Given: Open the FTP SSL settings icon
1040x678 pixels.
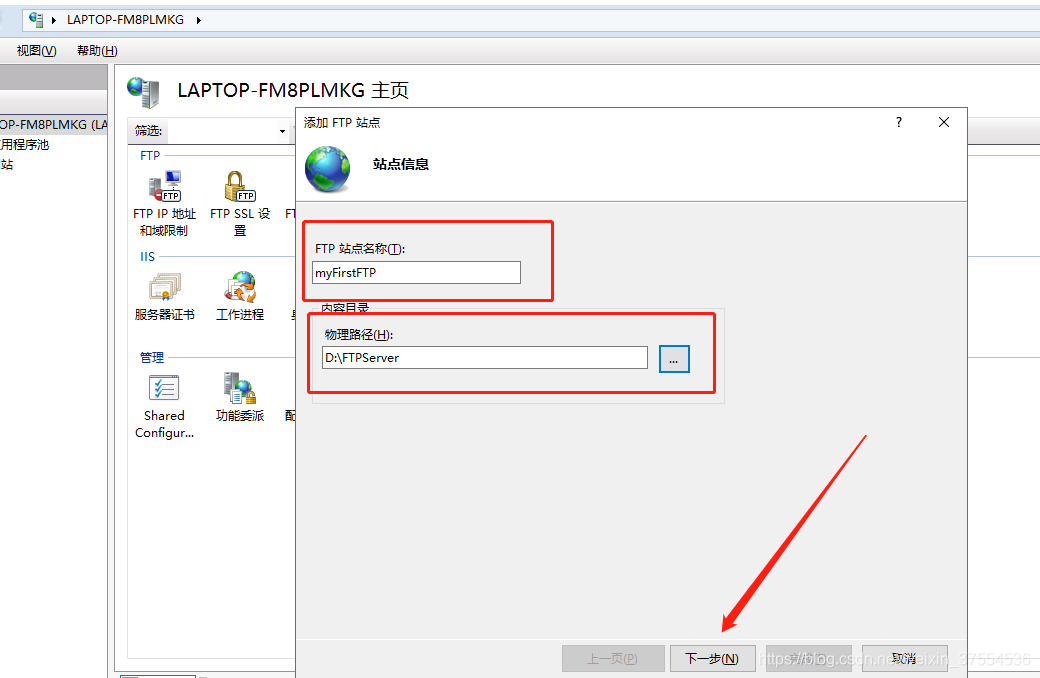Looking at the screenshot, I should (x=240, y=188).
